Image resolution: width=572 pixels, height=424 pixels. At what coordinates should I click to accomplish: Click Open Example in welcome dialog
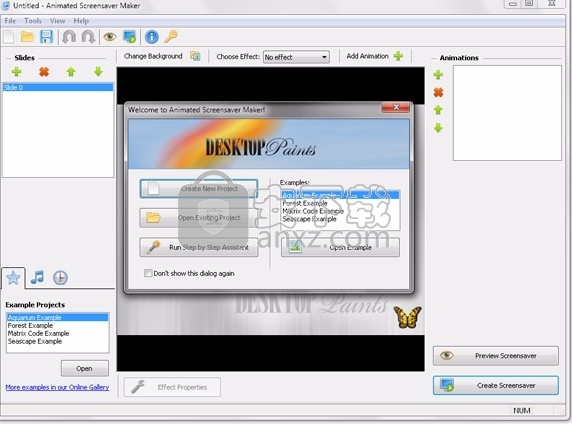point(340,247)
